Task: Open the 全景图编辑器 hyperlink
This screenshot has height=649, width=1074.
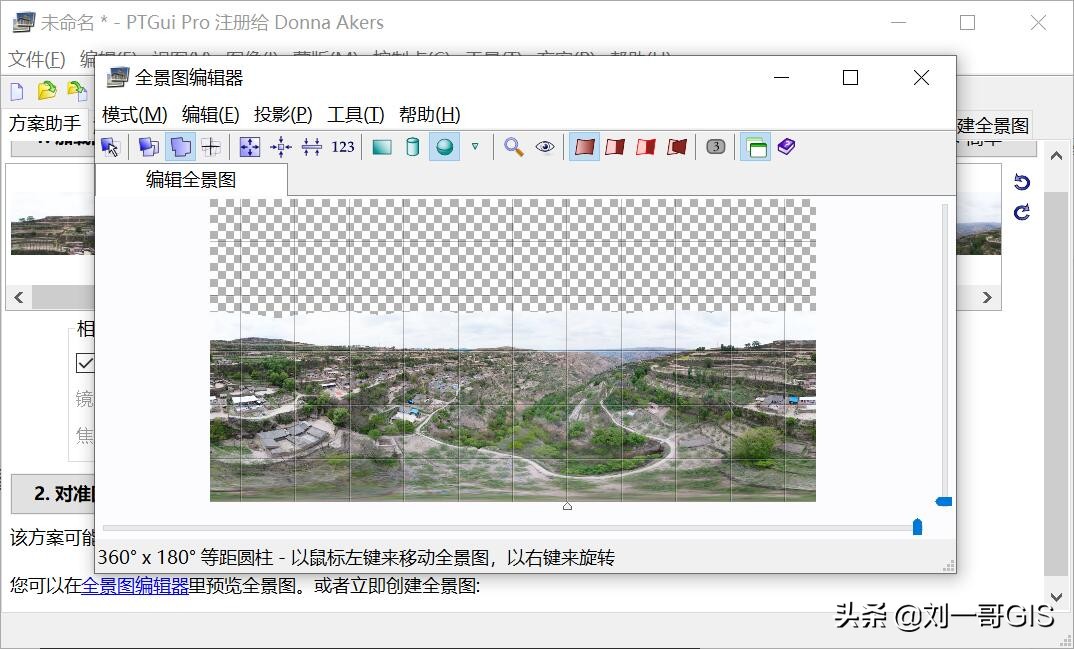Action: point(135,588)
